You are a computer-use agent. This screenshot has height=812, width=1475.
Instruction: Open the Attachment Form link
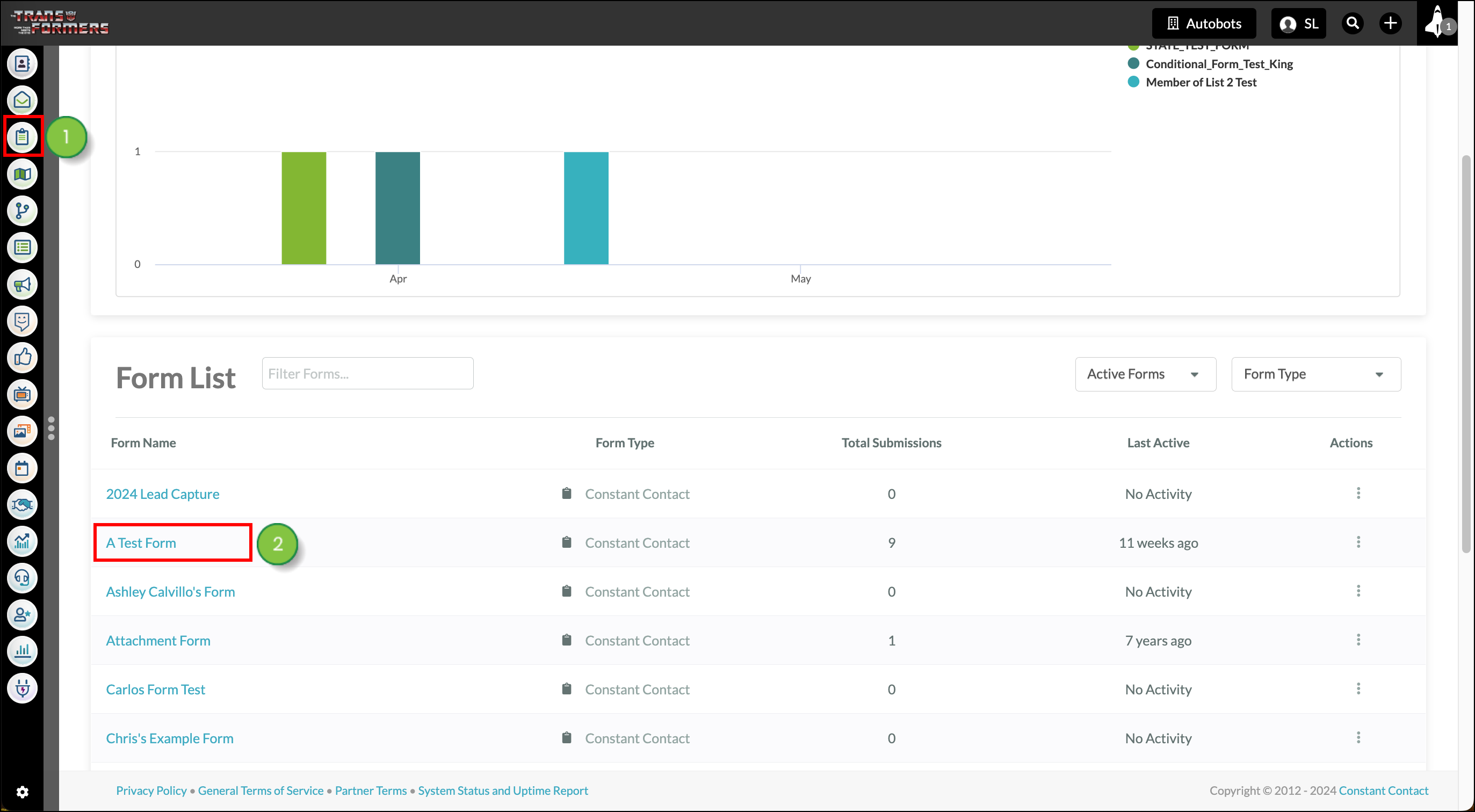[x=158, y=640]
